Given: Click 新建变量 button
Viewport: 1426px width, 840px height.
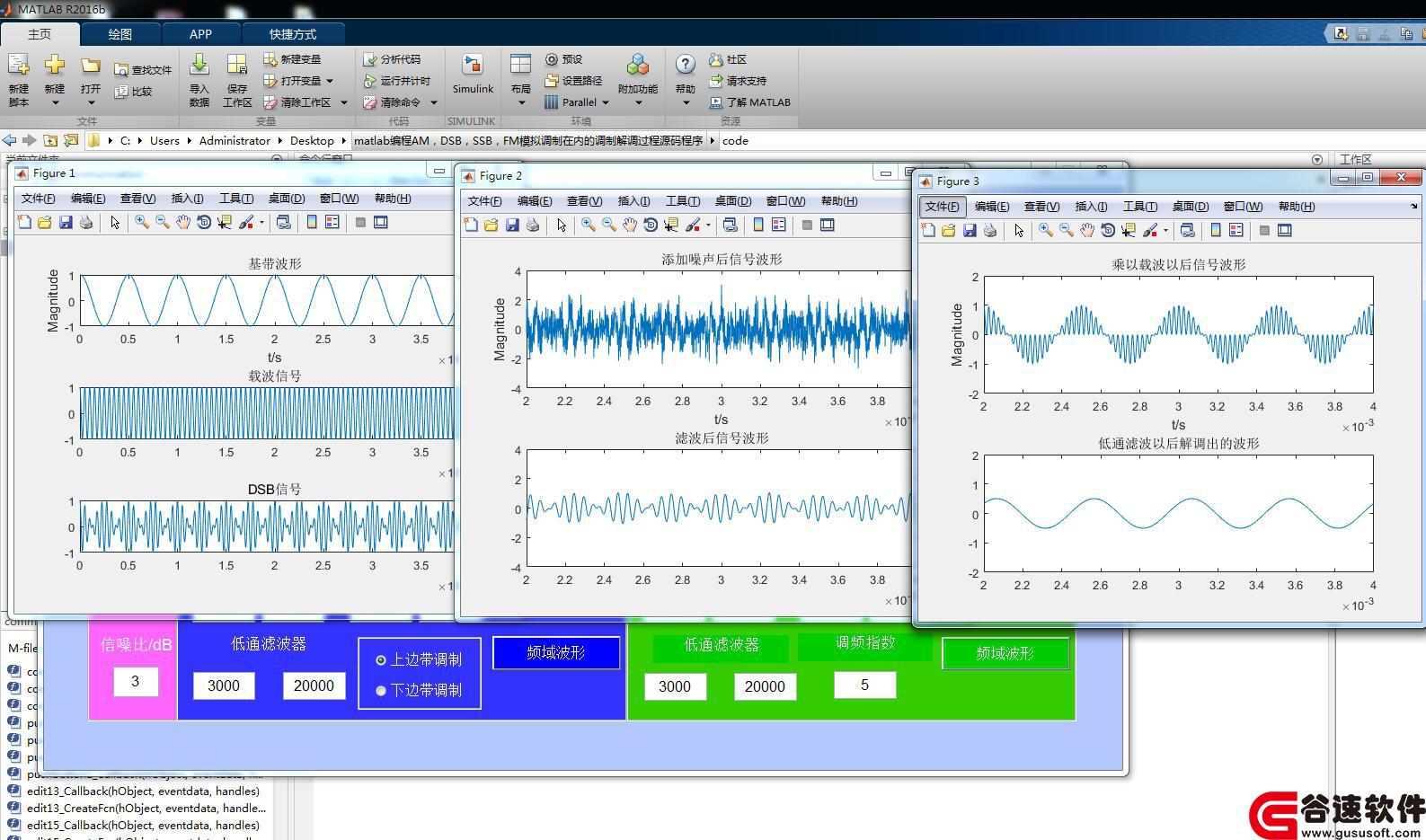Looking at the screenshot, I should pyautogui.click(x=292, y=59).
